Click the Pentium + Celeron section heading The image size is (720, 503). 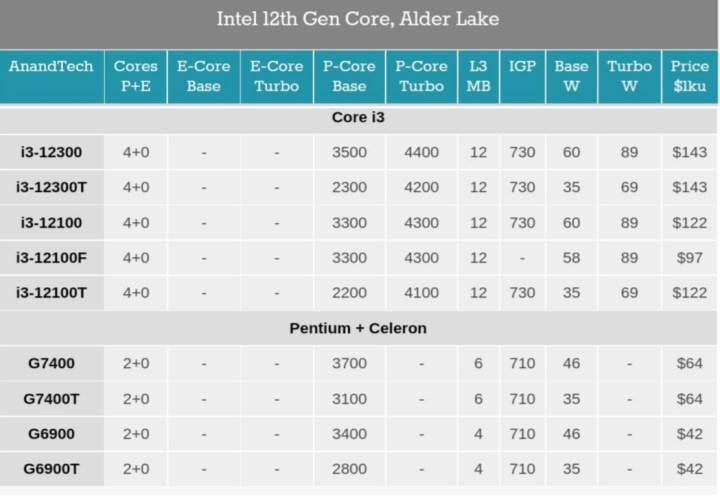358,327
